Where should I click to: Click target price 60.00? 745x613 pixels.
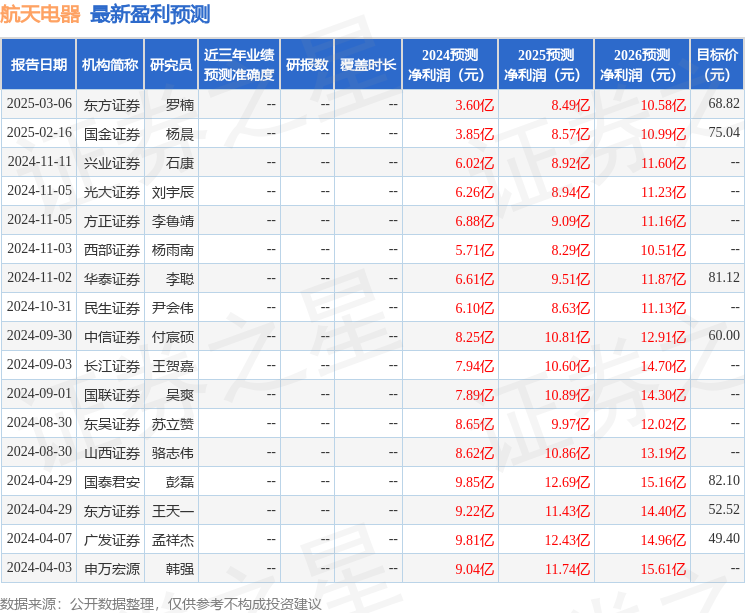click(724, 335)
